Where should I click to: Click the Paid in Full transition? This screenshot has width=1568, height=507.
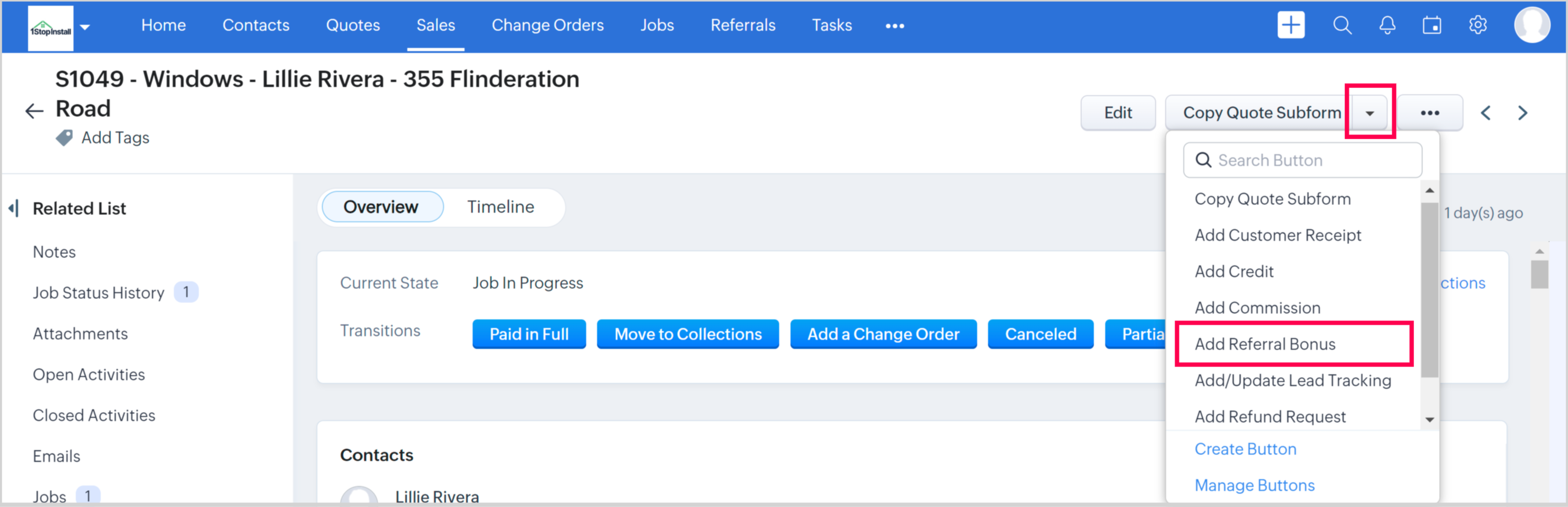coord(529,334)
